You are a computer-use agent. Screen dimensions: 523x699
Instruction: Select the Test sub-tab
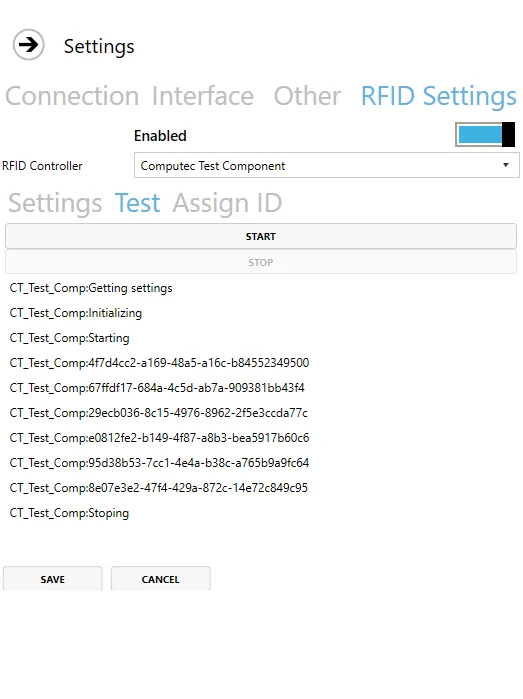(x=137, y=203)
